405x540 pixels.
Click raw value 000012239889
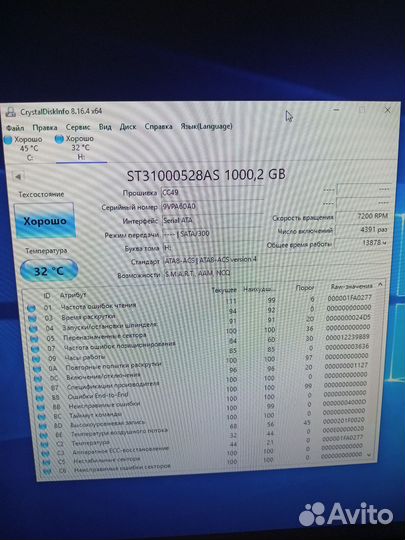(347, 336)
